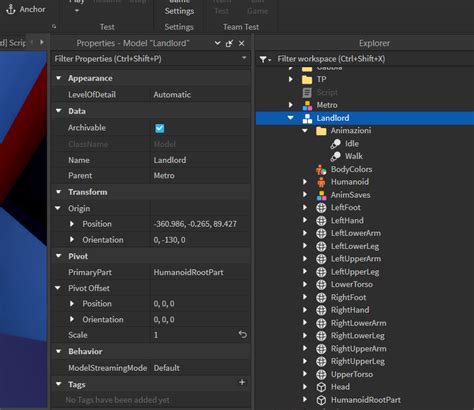Screen dimensions: 474x410
Task: Click the Anchor tool icon
Action: click(11, 9)
